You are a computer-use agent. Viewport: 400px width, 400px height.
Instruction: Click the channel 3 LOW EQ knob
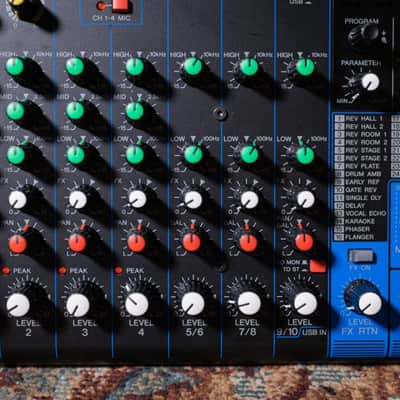(x=76, y=155)
